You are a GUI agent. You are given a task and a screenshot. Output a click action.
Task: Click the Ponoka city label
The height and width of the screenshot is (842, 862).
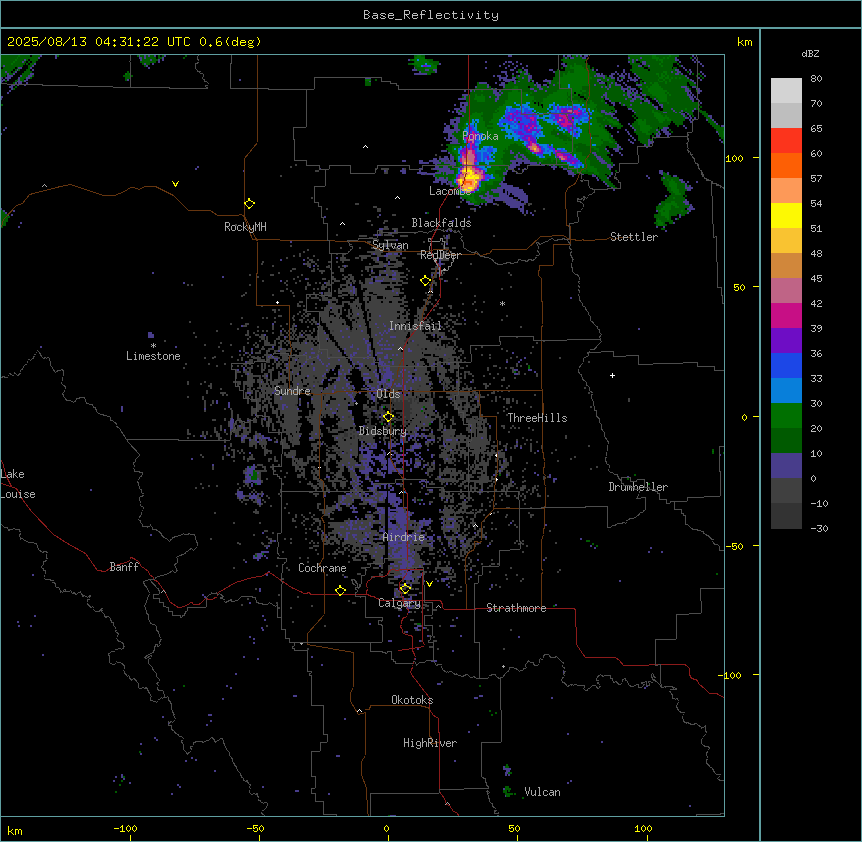click(x=480, y=136)
